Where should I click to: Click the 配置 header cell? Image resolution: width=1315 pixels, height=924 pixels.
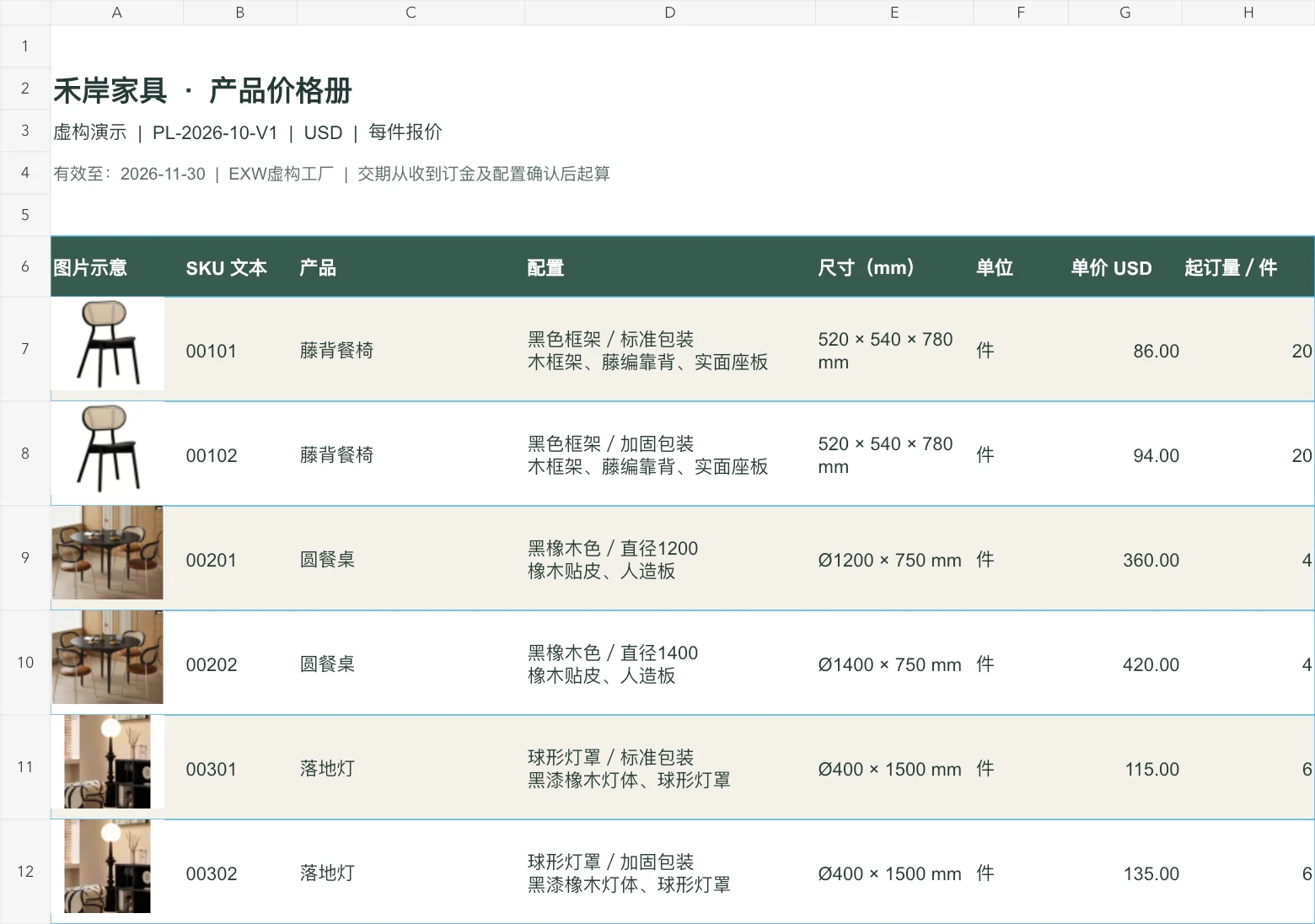(670, 267)
